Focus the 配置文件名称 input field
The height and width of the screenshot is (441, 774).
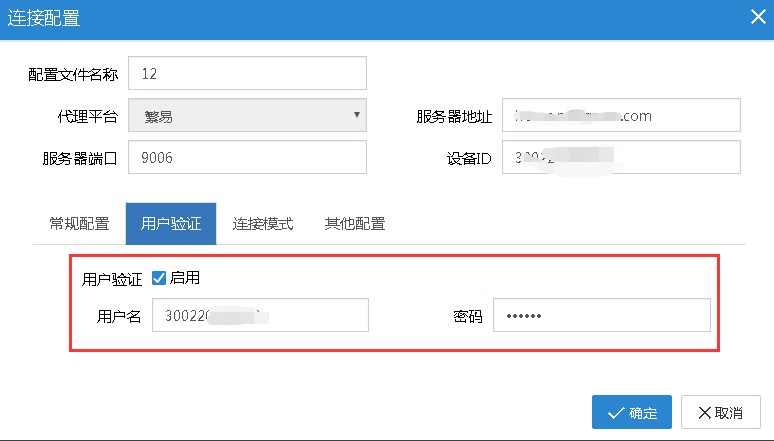[x=248, y=73]
